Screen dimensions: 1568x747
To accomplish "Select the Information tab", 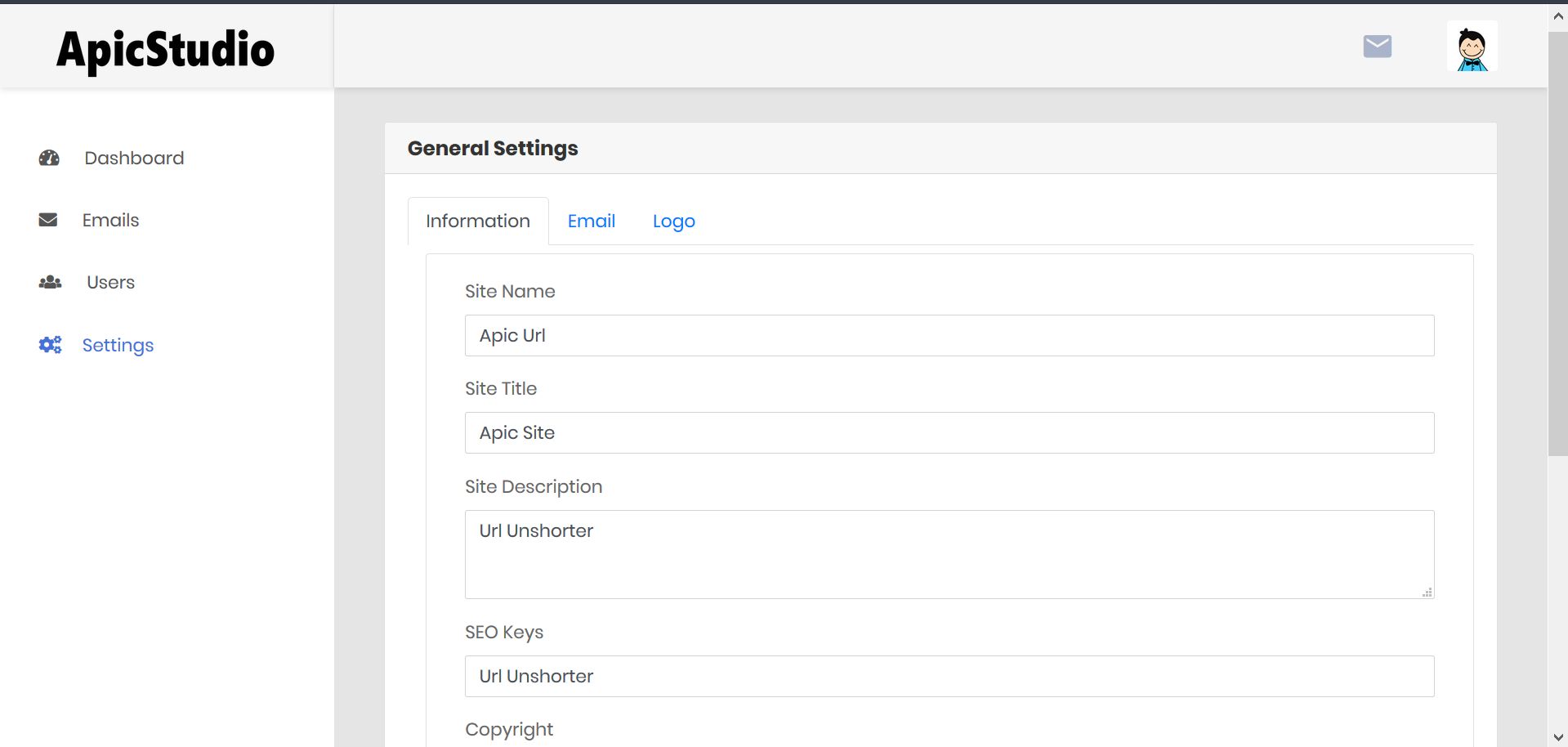I will tap(478, 221).
